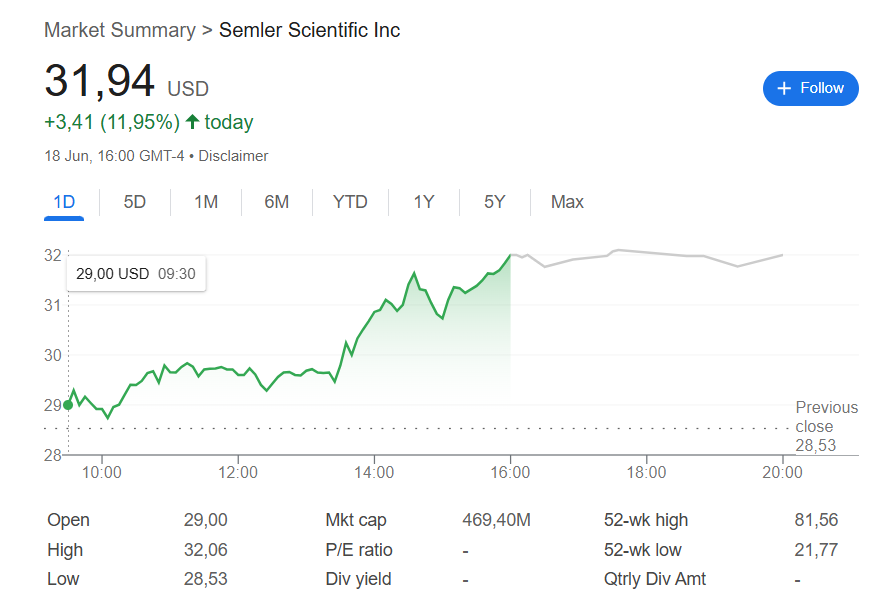Click the plus icon on Follow
Viewport: 894px width, 607px height.
pos(784,88)
